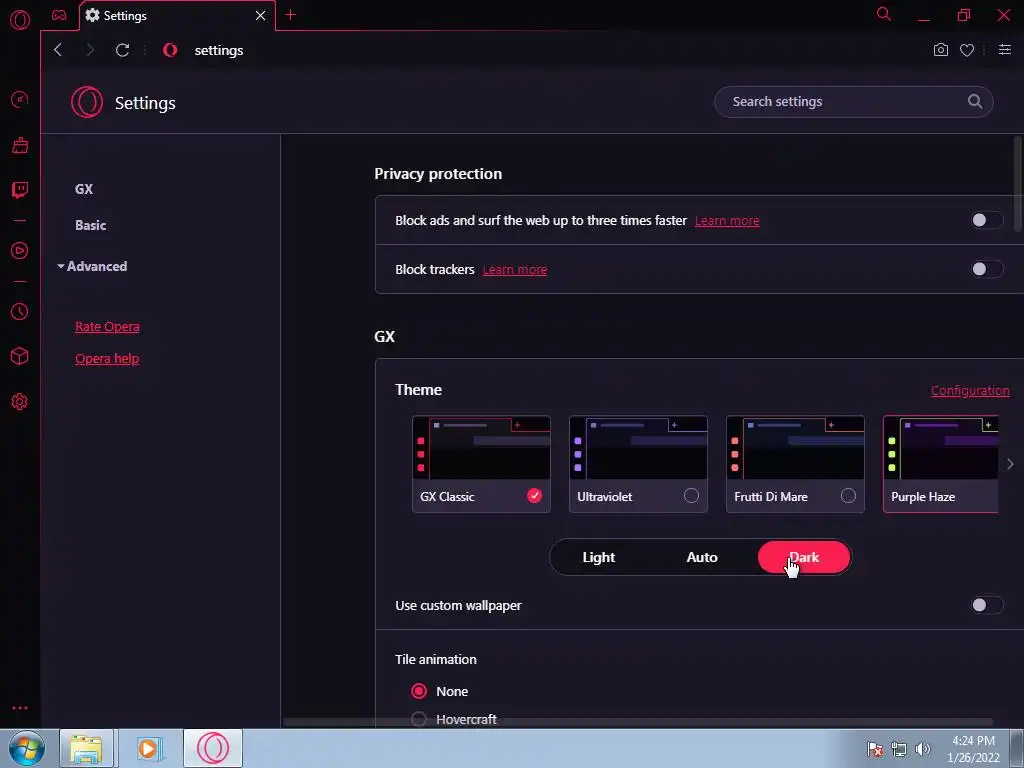
Task: Enable the Block trackers toggle
Action: (x=986, y=269)
